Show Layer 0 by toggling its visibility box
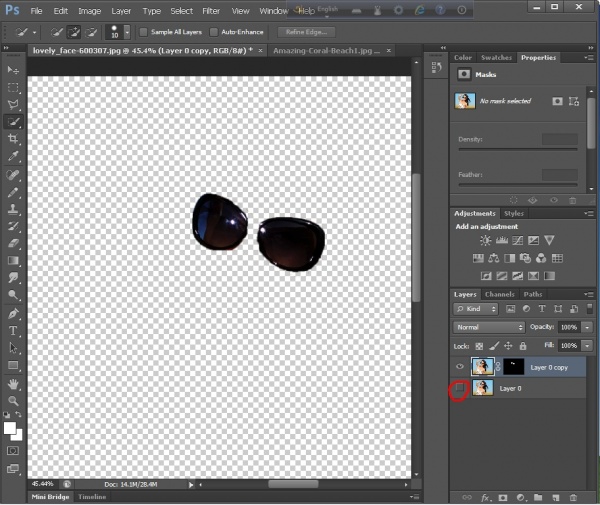Viewport: 600px width, 505px height. (460, 388)
